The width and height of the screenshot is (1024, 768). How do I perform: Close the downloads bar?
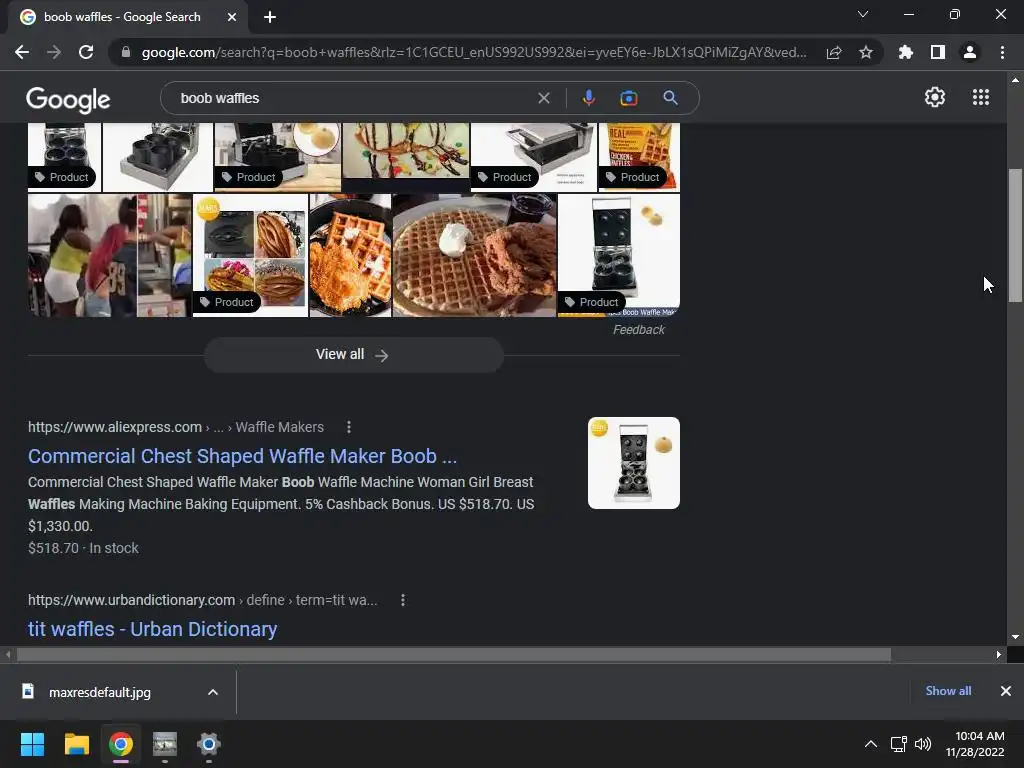coord(1006,691)
